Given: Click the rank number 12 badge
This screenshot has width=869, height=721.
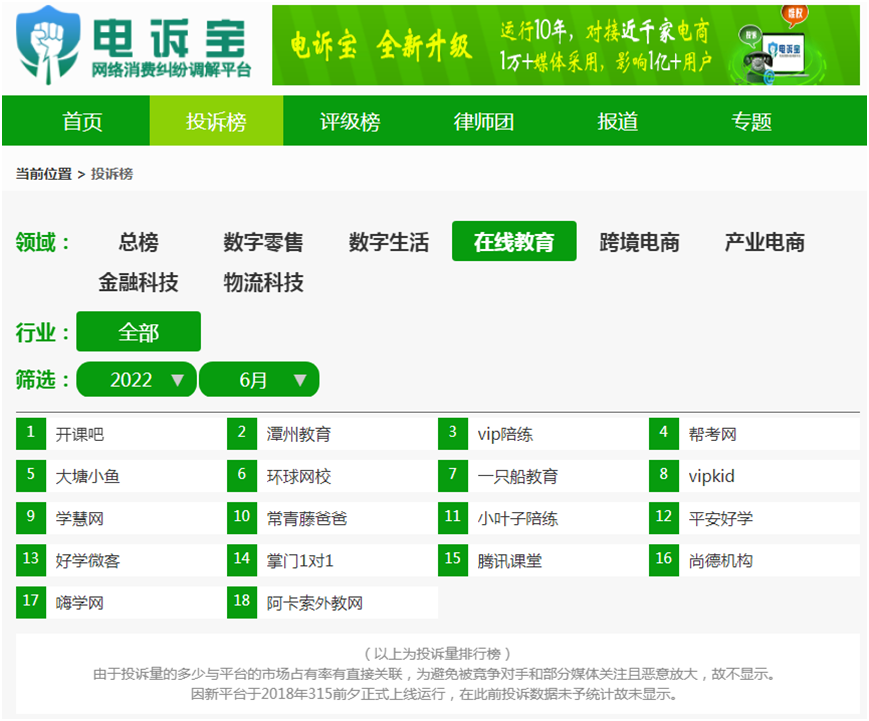Looking at the screenshot, I should click(664, 518).
